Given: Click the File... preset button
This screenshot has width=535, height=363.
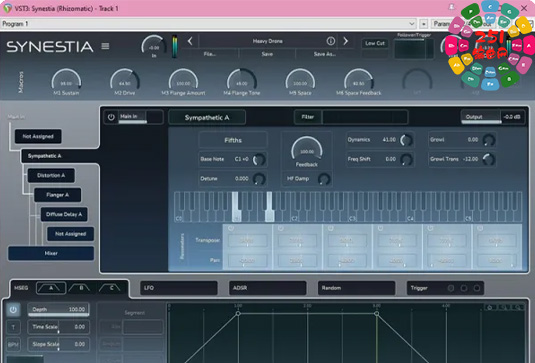Looking at the screenshot, I should coord(209,54).
